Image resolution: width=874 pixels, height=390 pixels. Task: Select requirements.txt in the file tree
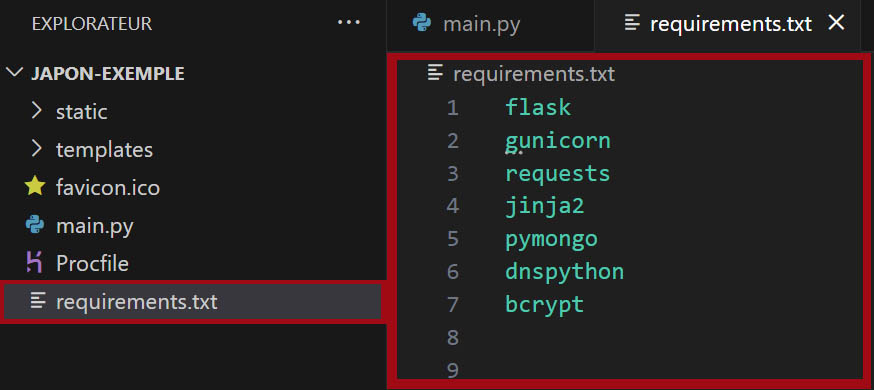(x=192, y=301)
